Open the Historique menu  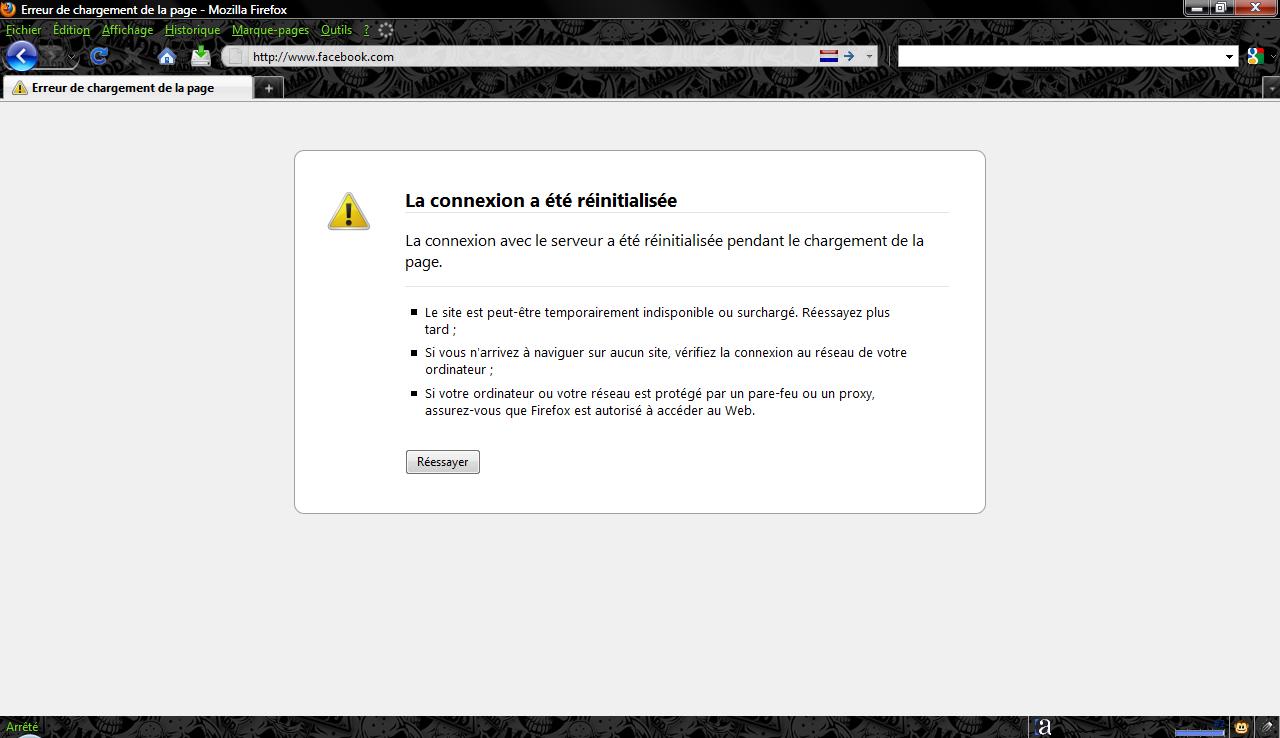click(192, 30)
